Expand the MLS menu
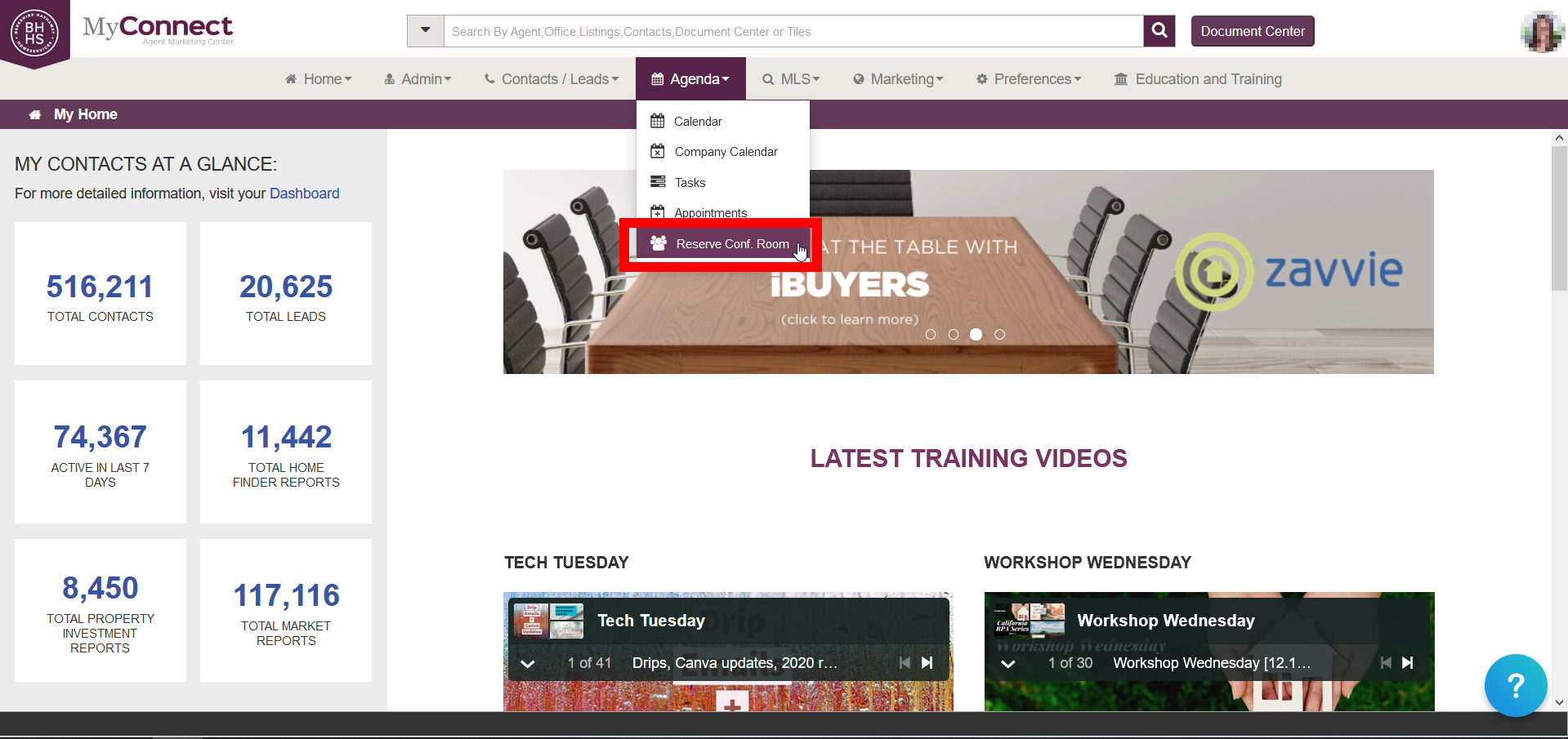Screen dimensions: 1568x739 click(791, 79)
